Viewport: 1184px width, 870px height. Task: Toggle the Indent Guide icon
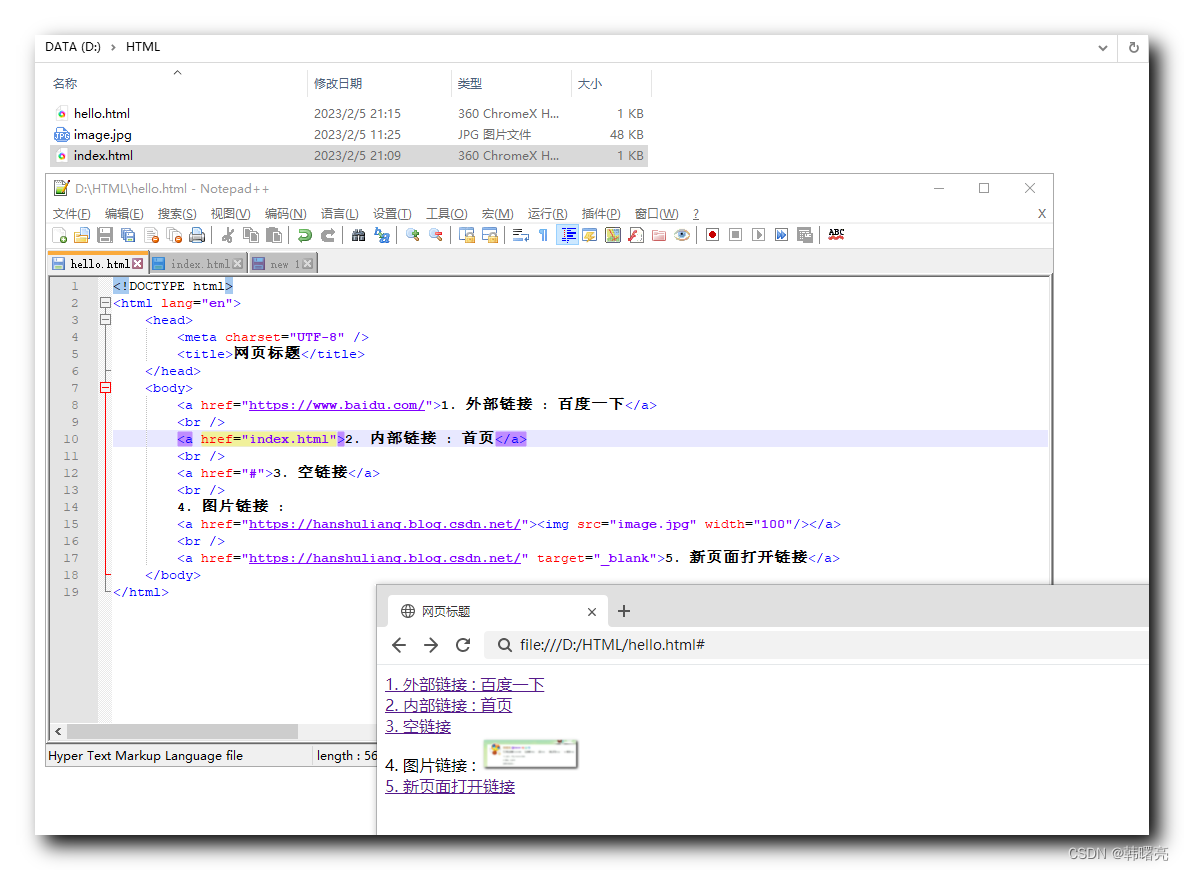tap(567, 236)
